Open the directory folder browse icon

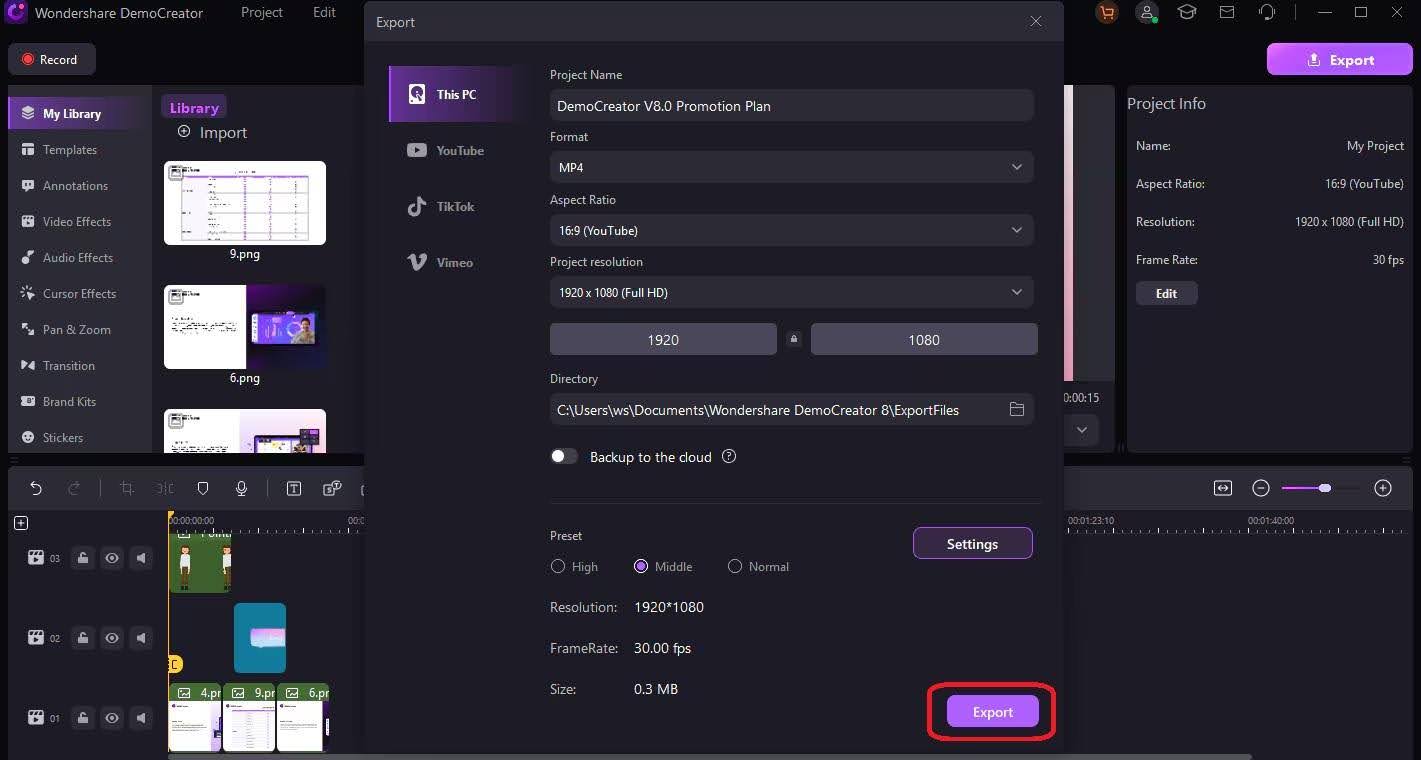pos(1016,409)
